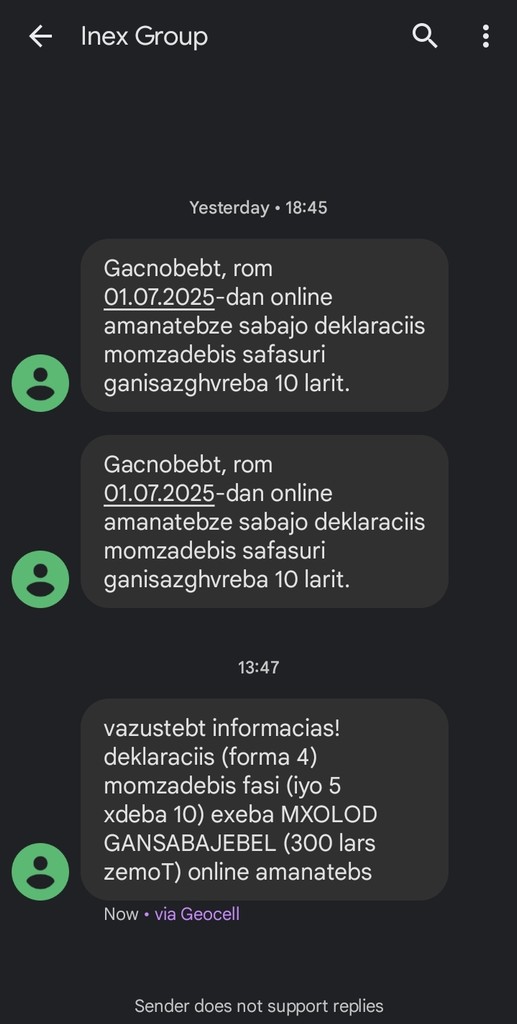Tap the 'MXOLOD GANSABAJEBEL' text in the latest message
This screenshot has width=517, height=1024.
(240, 829)
